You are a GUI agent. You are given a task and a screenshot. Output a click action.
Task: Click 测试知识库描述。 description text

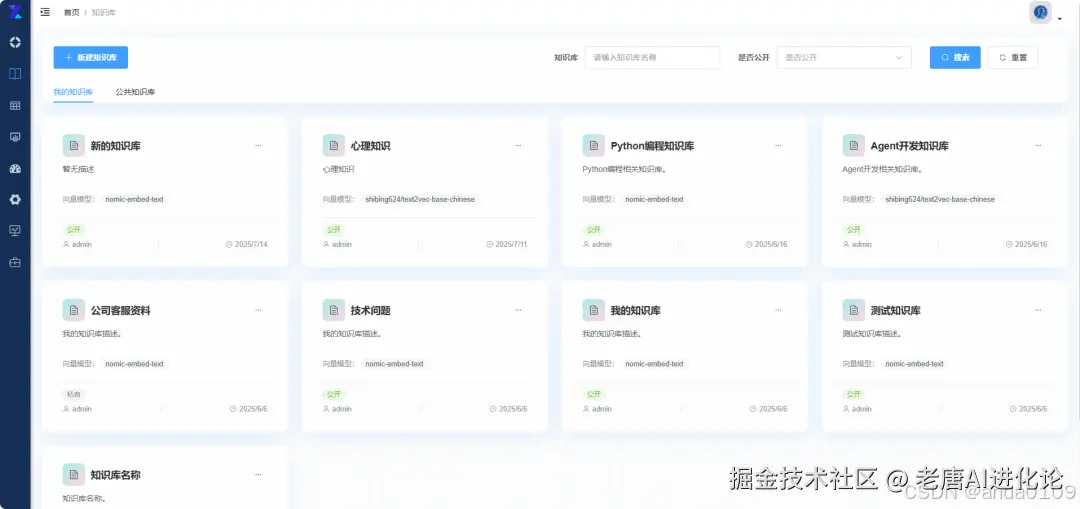872,333
